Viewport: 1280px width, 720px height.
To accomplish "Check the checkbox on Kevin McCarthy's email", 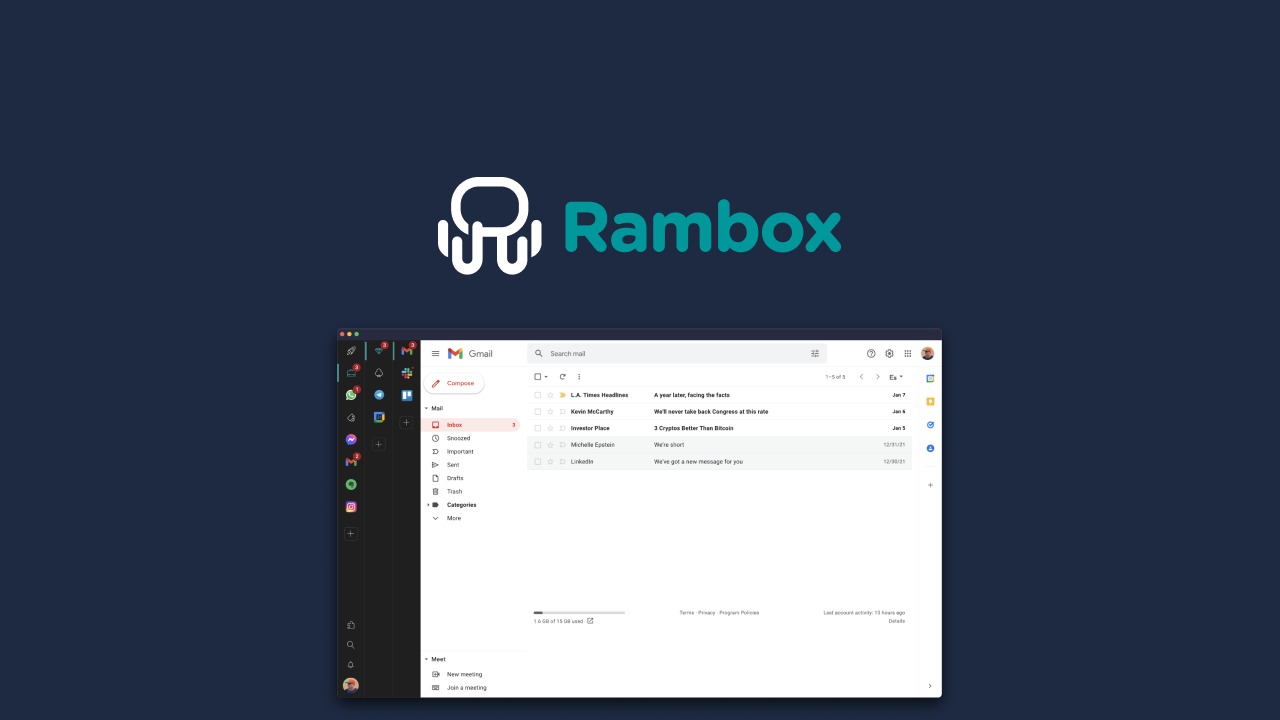I will 538,411.
